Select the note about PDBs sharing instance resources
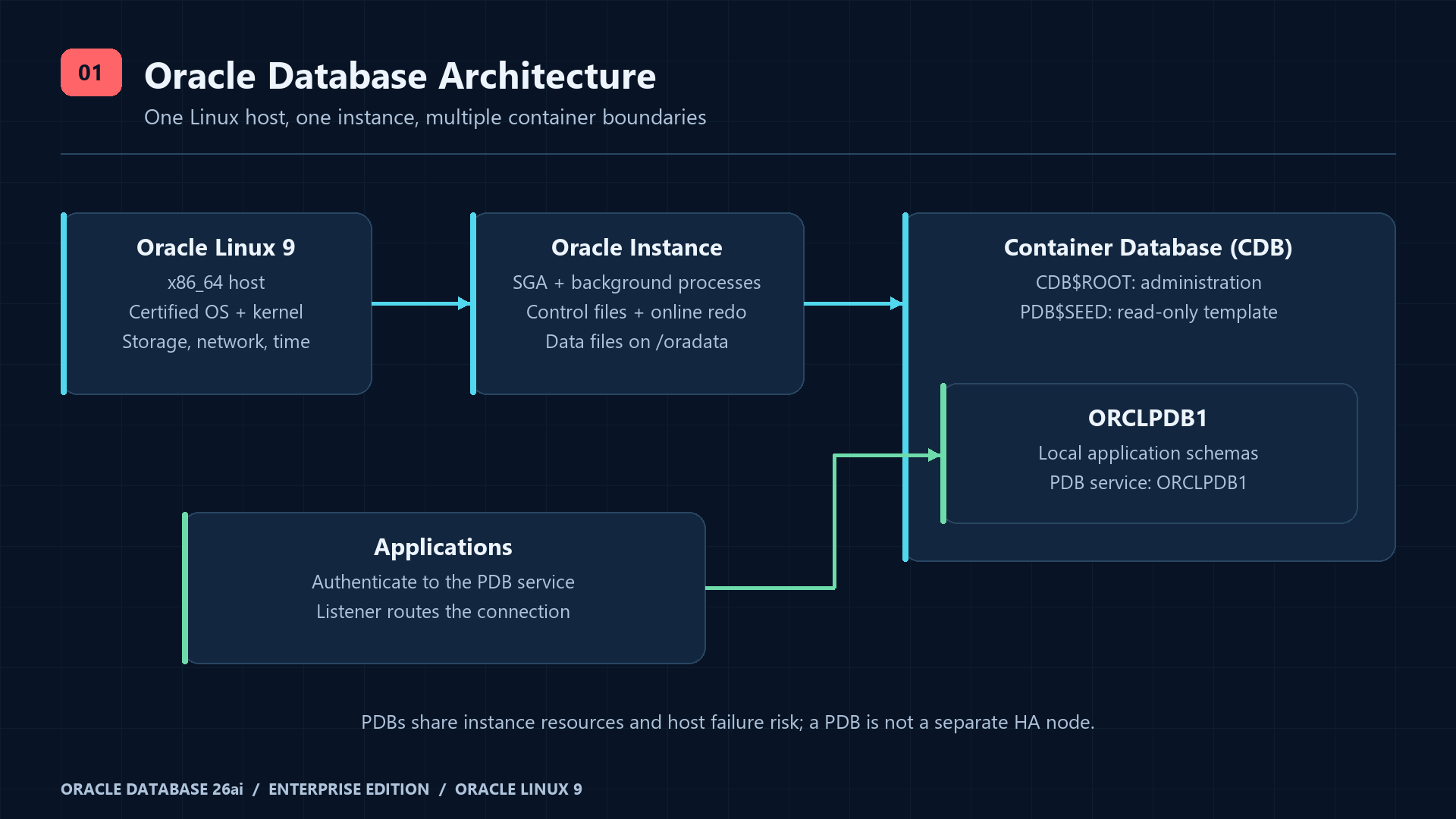 (728, 722)
